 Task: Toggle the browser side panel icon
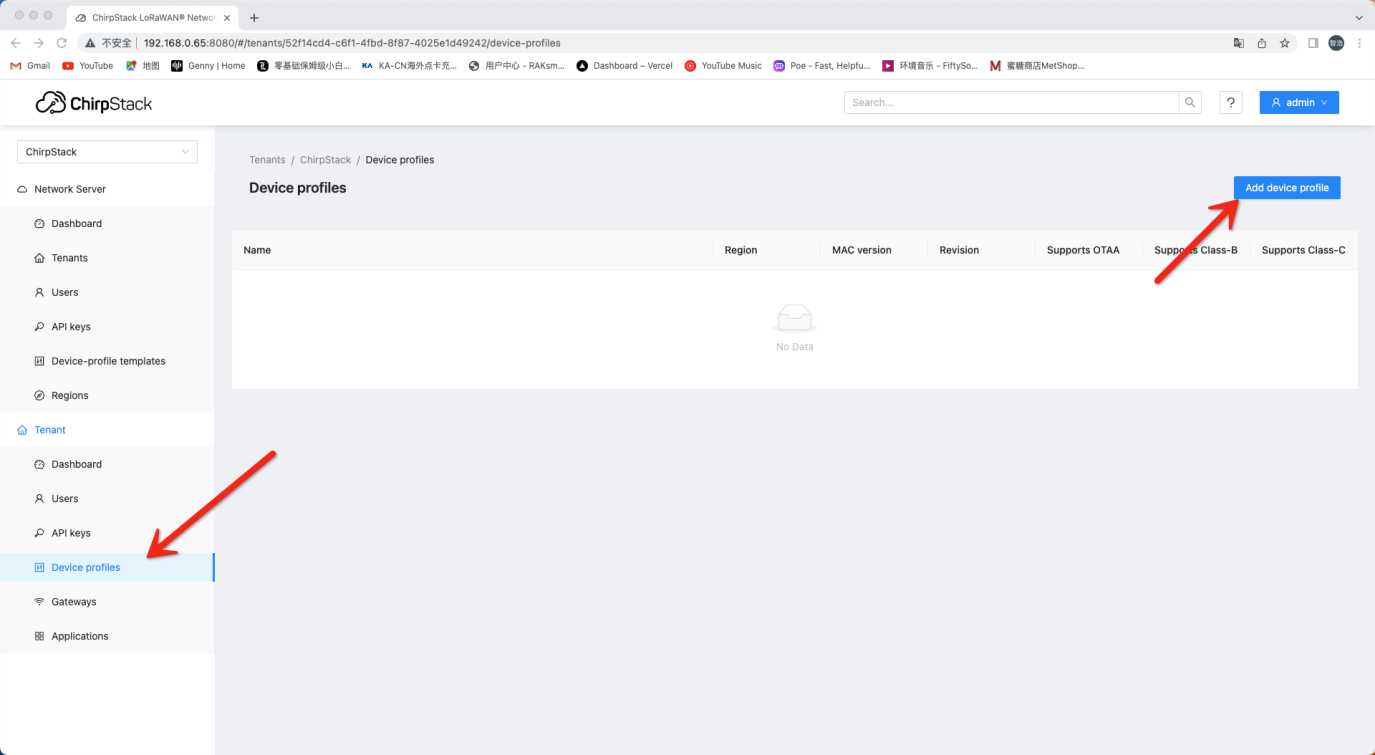tap(1313, 43)
